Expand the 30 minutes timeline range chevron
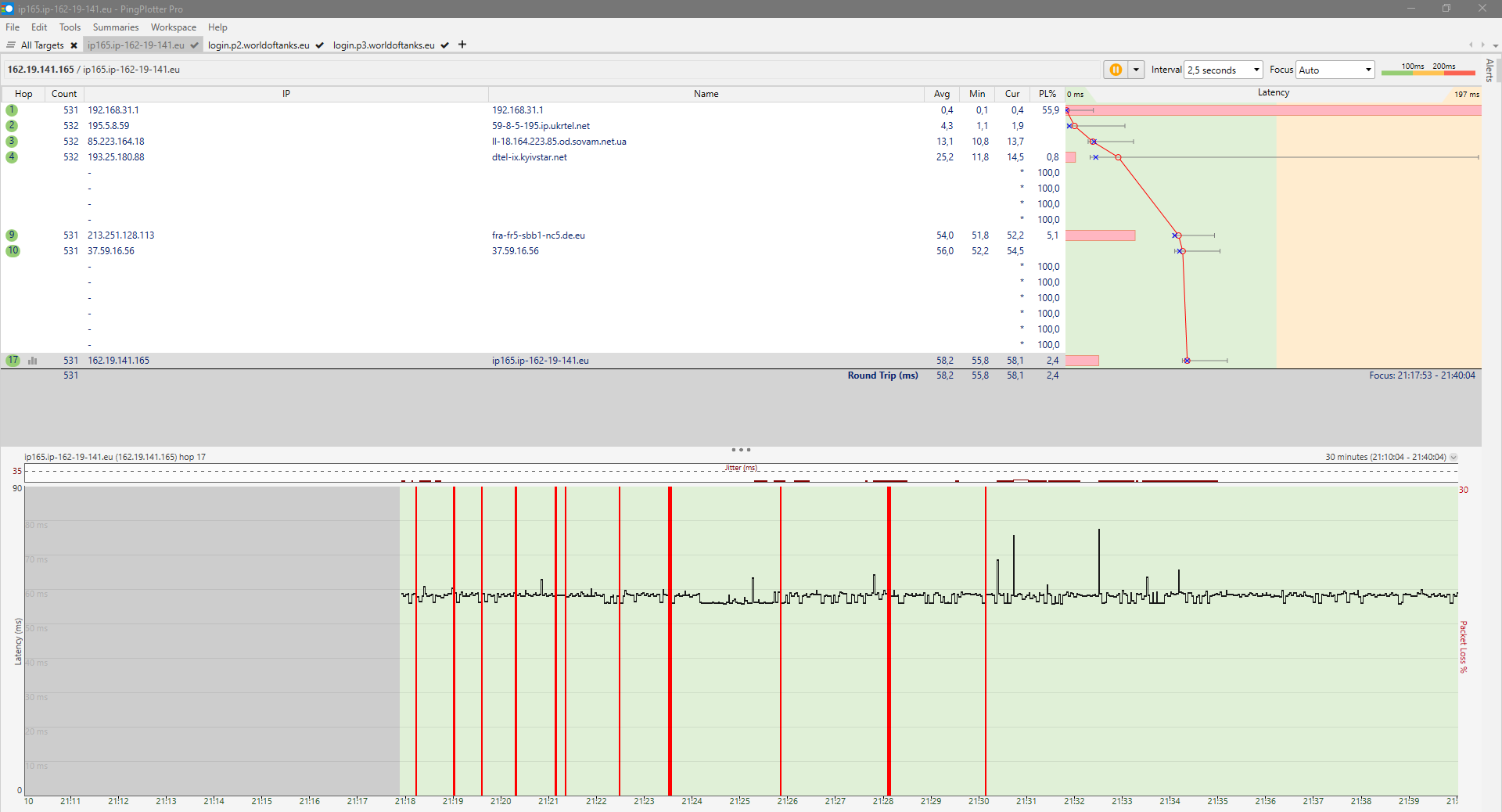 (x=1453, y=457)
